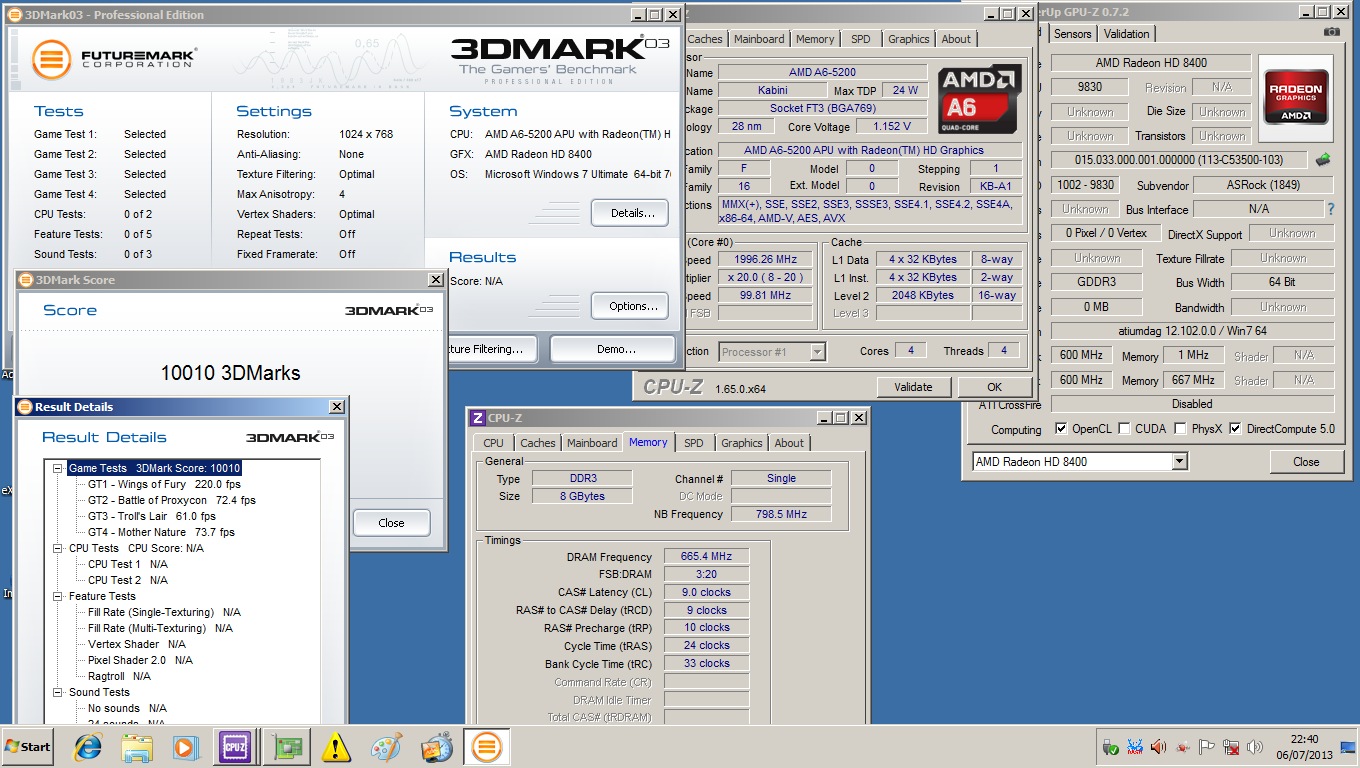1360x768 pixels.
Task: Select Pixel Shader 2.0 feature test row
Action: [140, 660]
